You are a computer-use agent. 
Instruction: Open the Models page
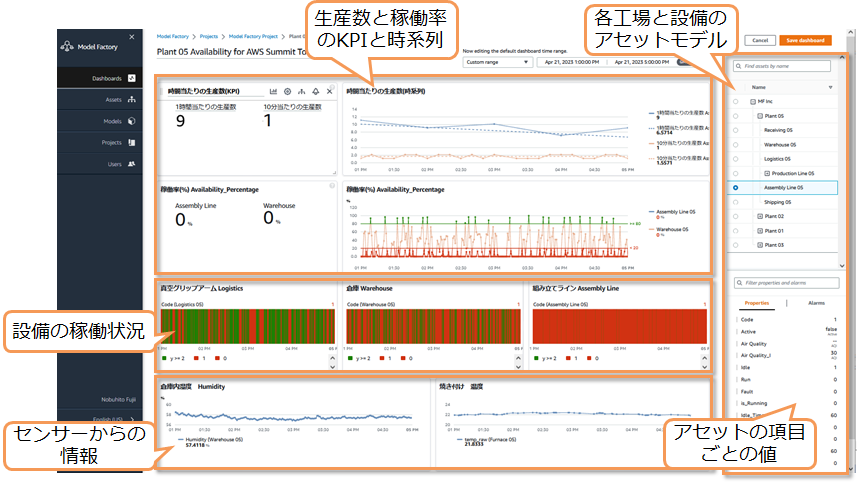[100, 121]
